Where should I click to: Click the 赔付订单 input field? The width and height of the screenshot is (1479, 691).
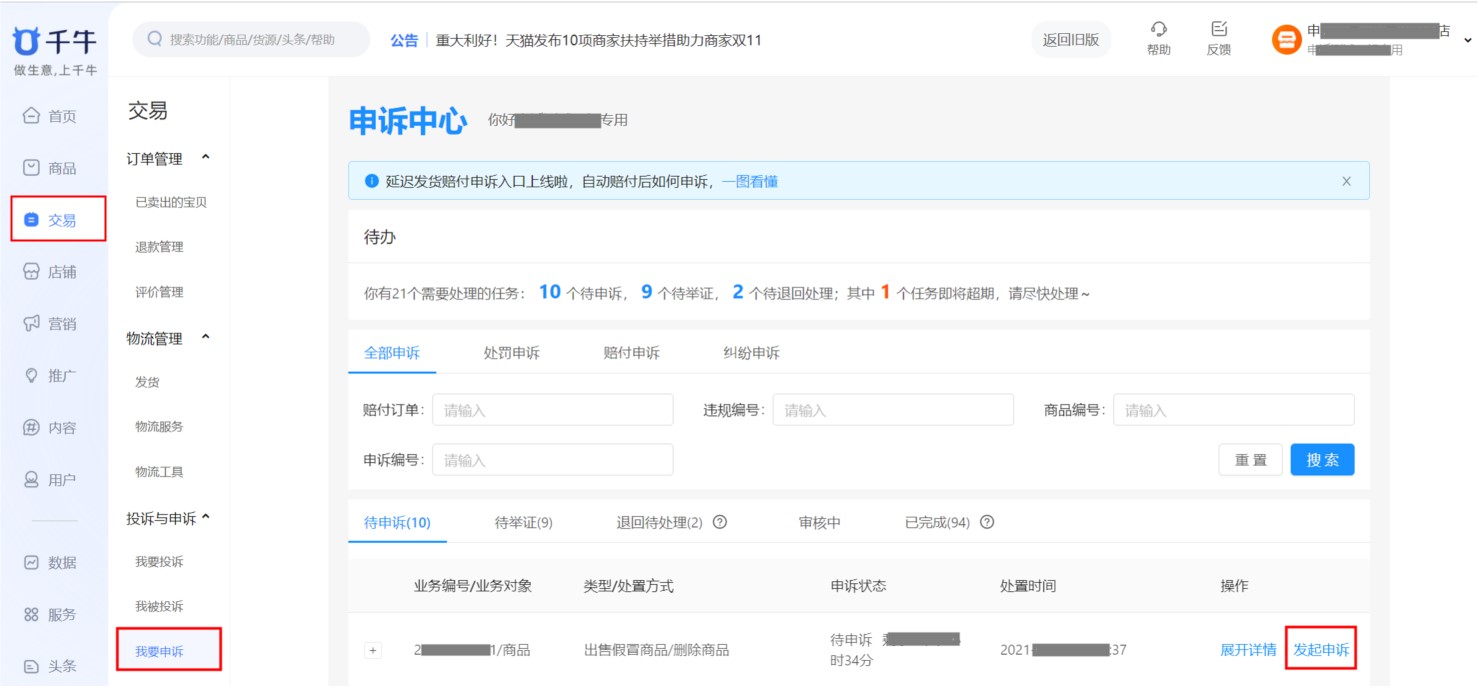[x=552, y=410]
